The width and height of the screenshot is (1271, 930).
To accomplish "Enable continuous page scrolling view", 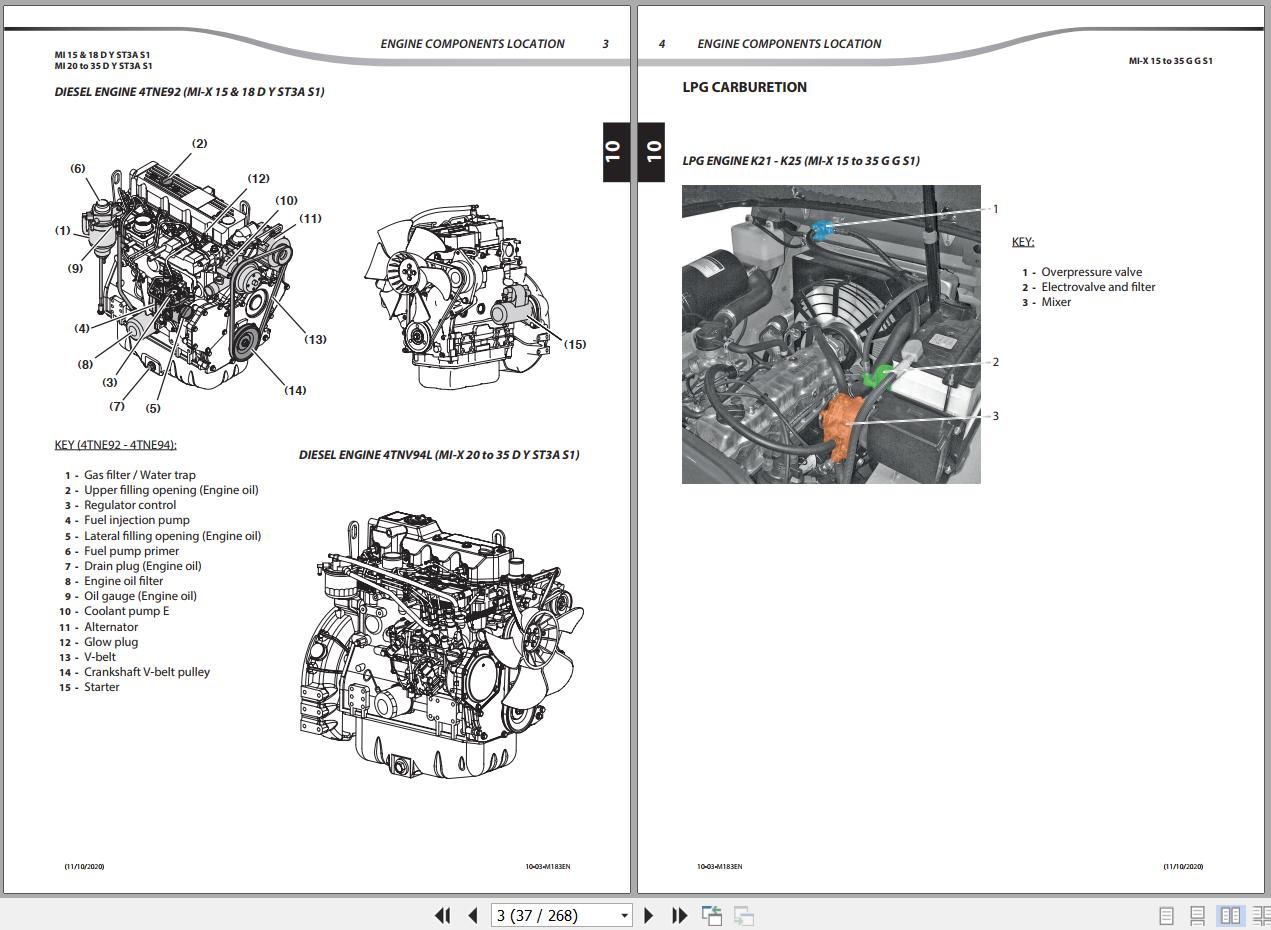I will (x=1197, y=915).
